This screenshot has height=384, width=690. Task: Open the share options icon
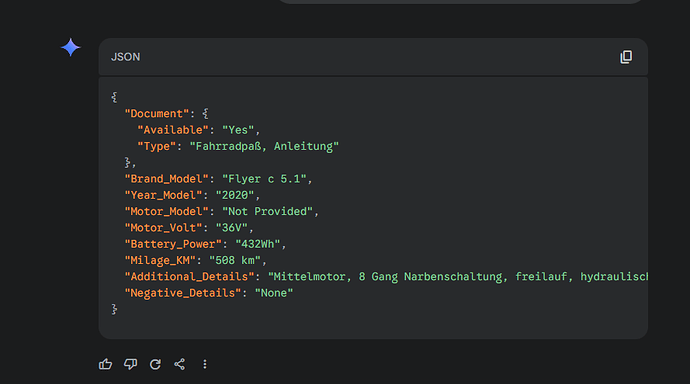tap(180, 364)
